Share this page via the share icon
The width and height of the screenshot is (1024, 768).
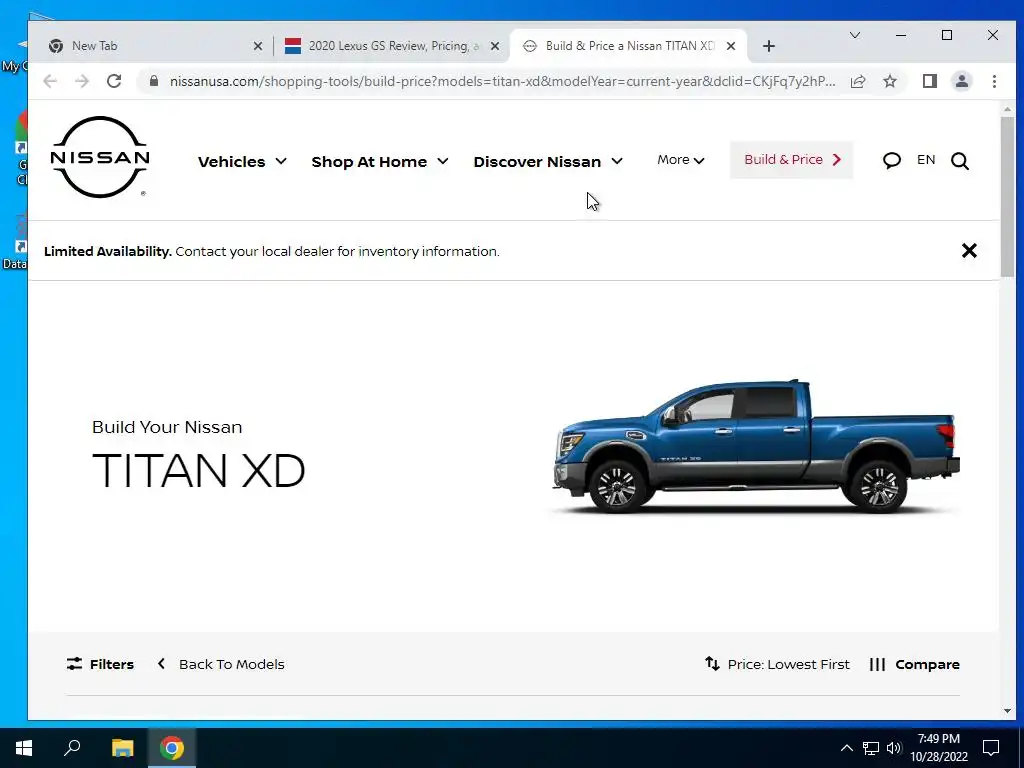coord(858,81)
